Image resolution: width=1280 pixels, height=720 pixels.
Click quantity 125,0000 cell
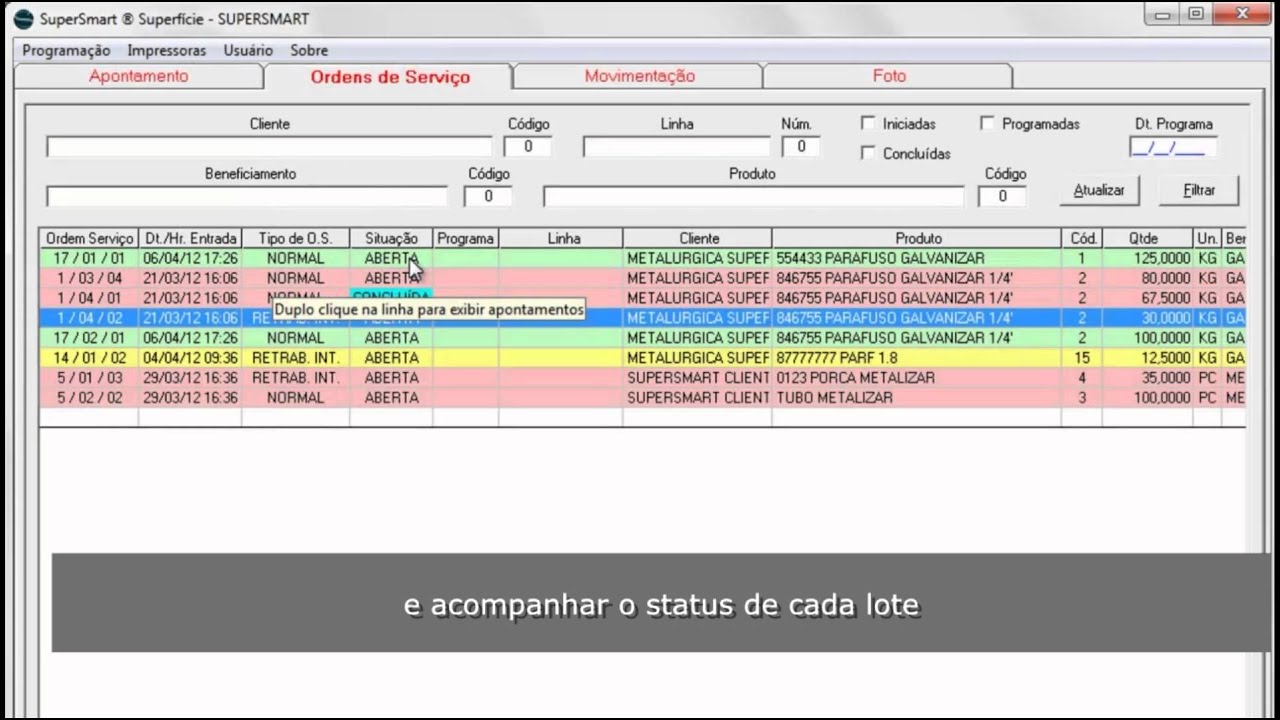coord(1147,258)
